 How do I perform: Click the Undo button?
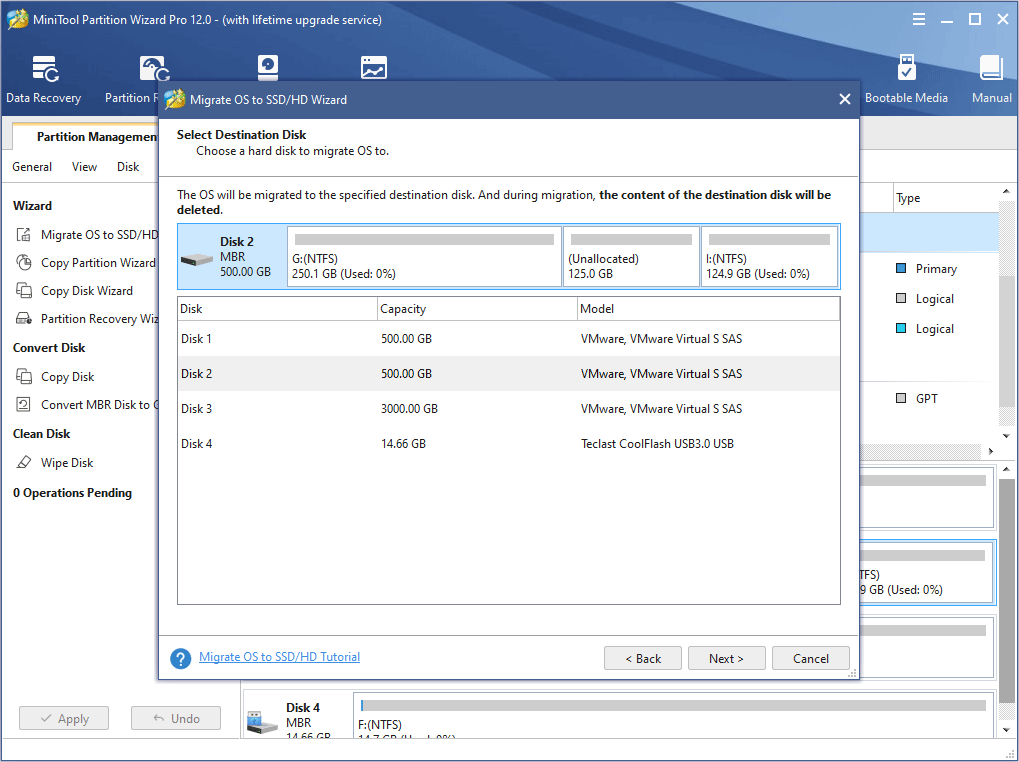(x=175, y=718)
